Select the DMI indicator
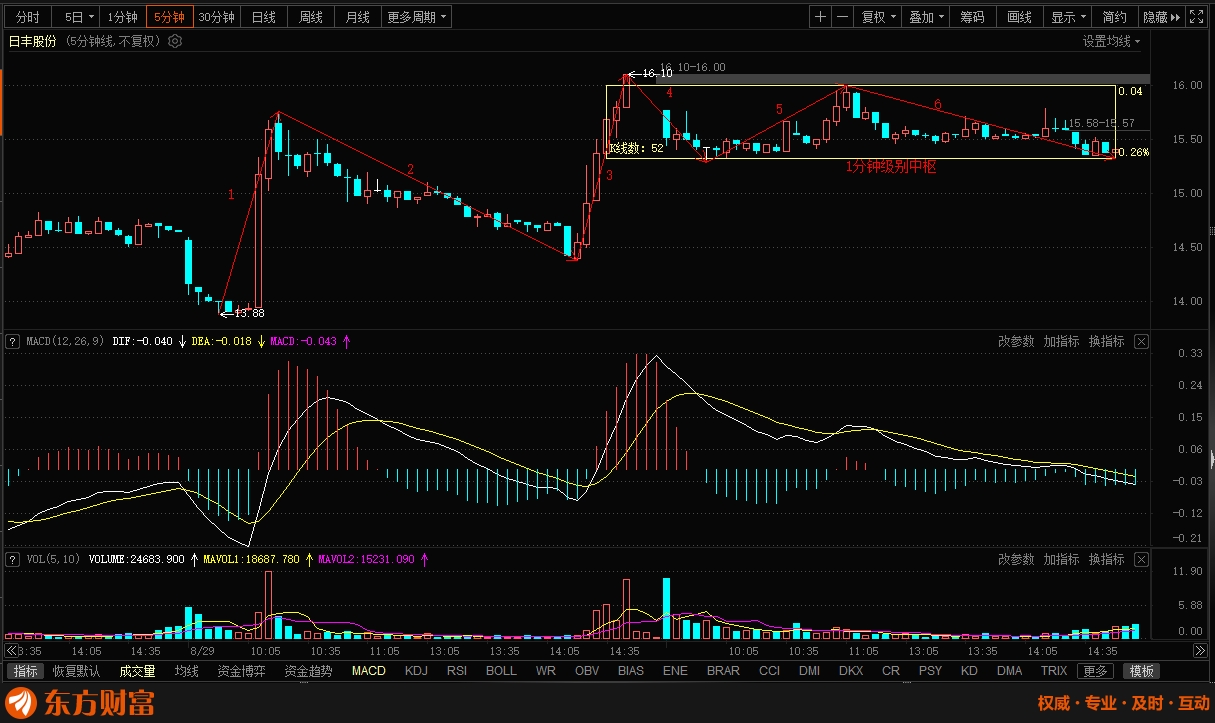This screenshot has height=723, width=1215. (811, 671)
